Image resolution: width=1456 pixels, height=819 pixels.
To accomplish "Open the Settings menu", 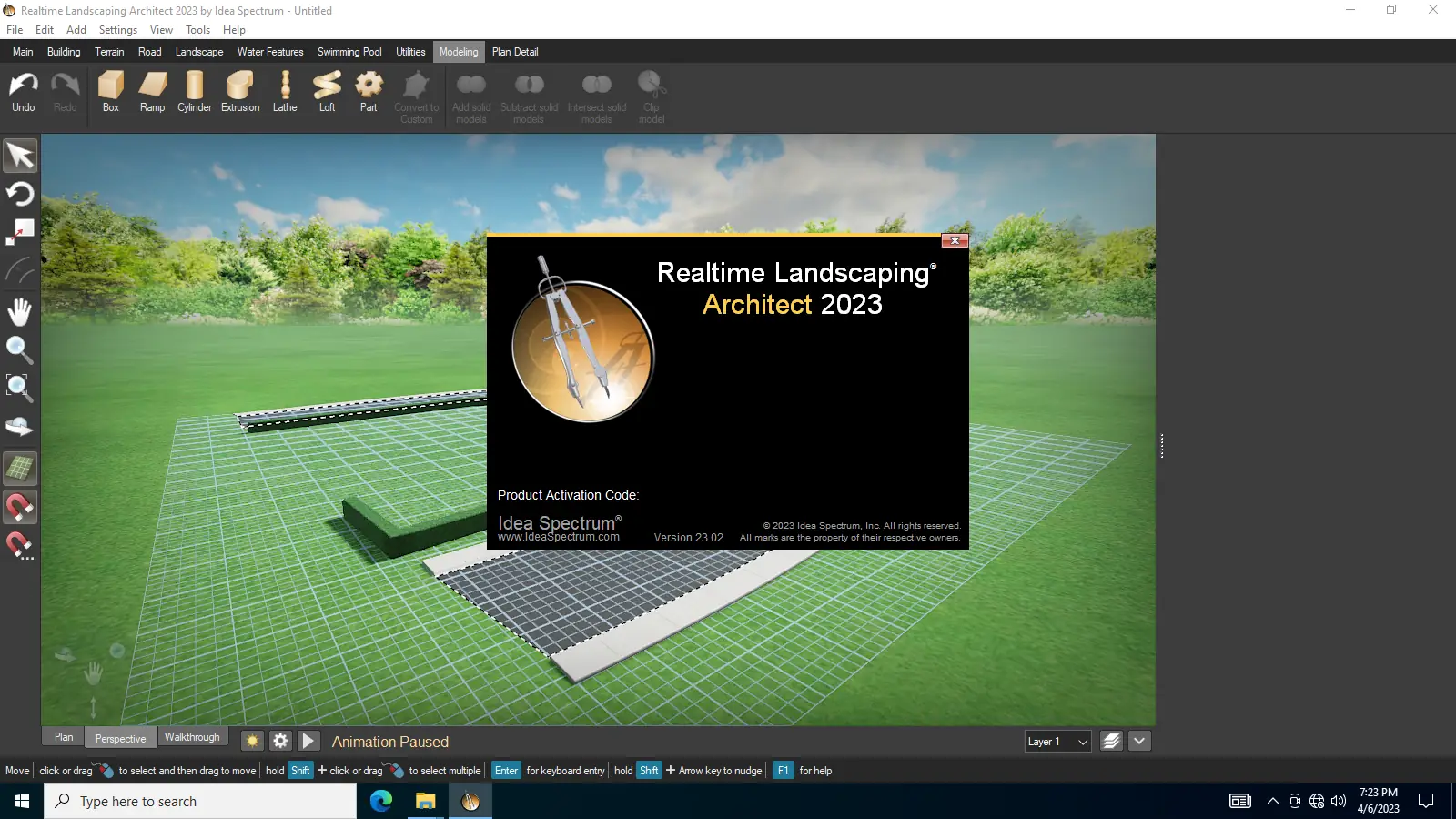I will (x=118, y=30).
